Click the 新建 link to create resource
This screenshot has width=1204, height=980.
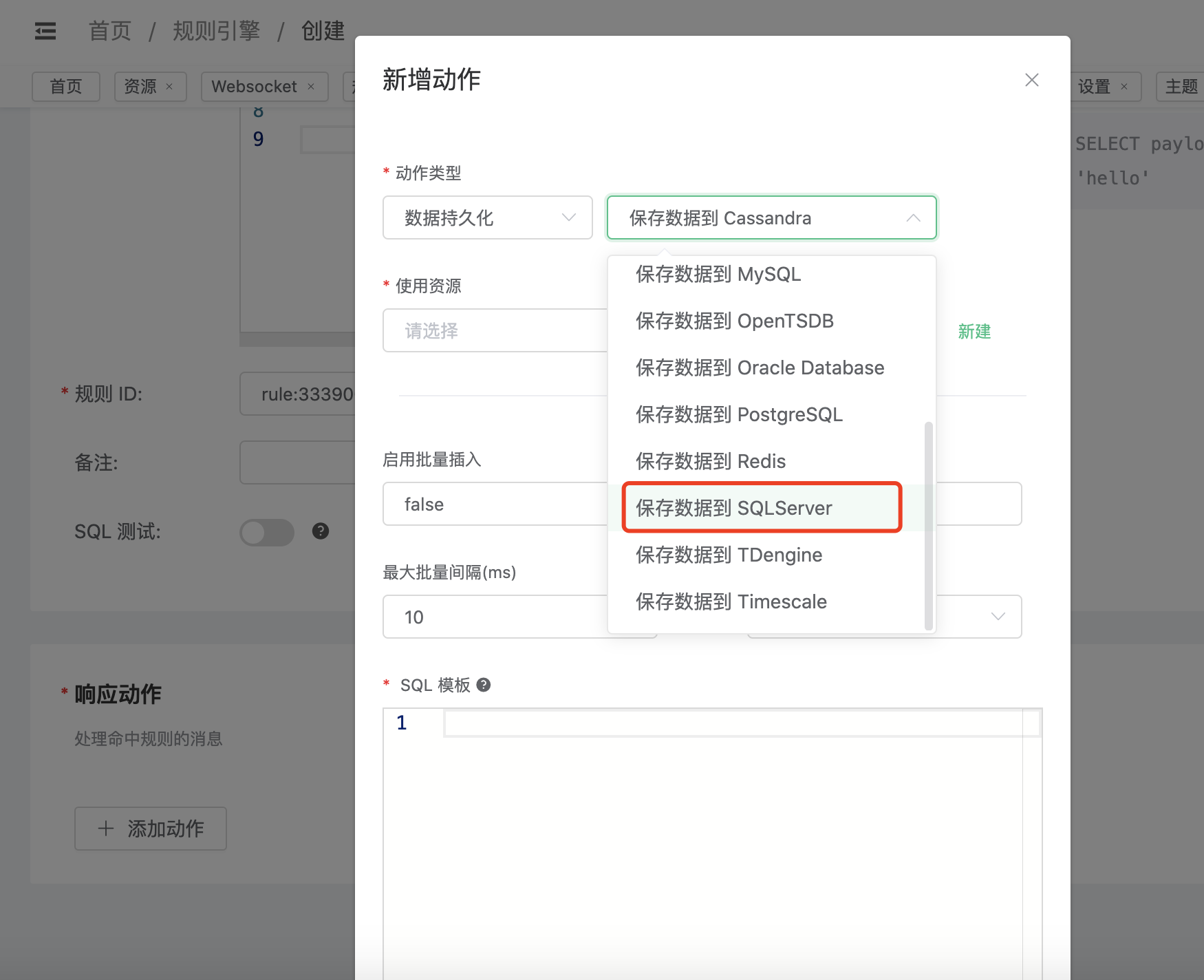click(x=974, y=332)
